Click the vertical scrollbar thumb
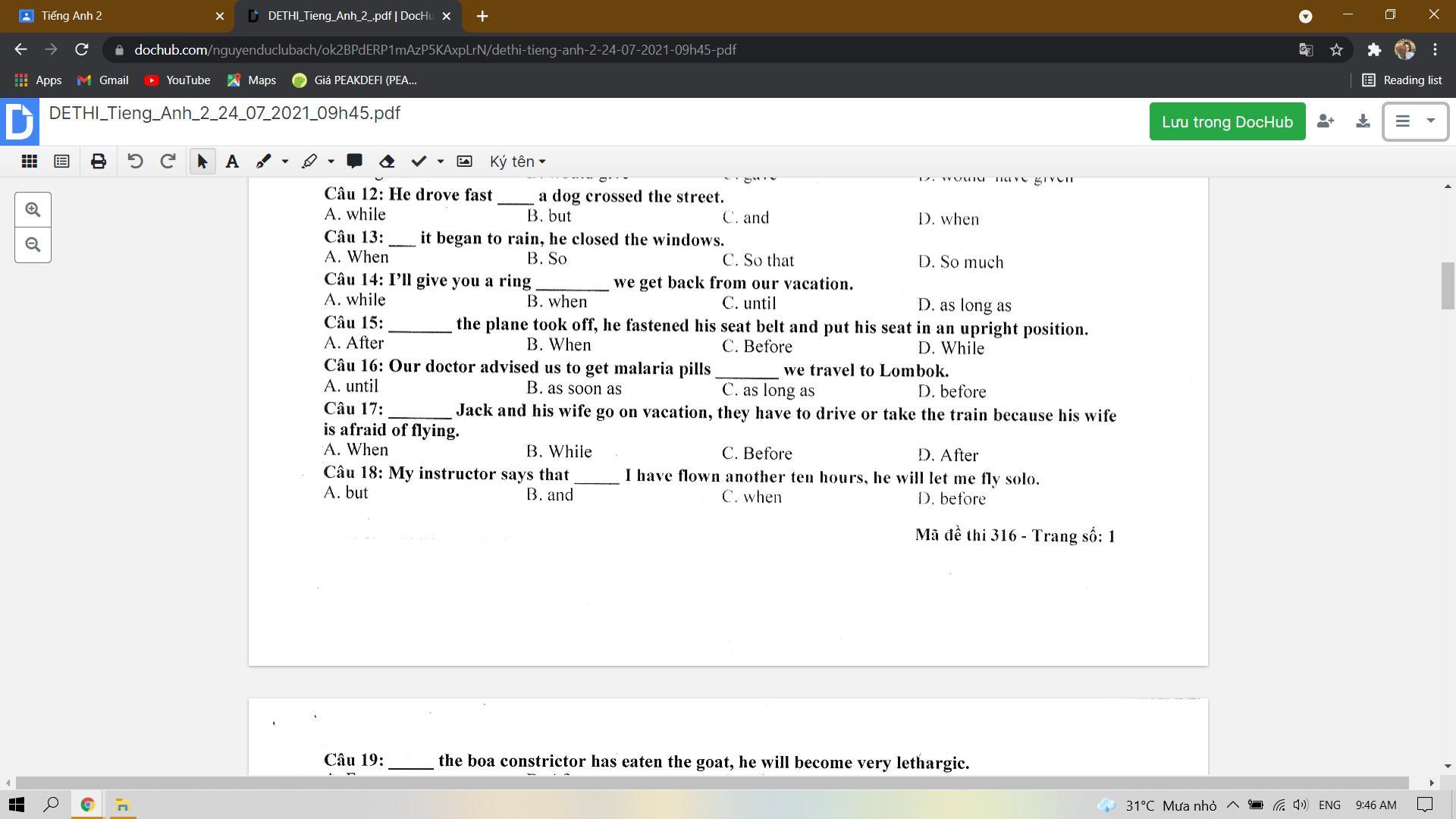The width and height of the screenshot is (1456, 819). [x=1448, y=286]
